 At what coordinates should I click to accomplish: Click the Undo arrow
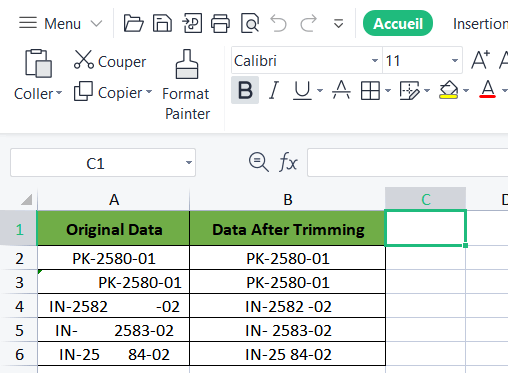tap(279, 23)
